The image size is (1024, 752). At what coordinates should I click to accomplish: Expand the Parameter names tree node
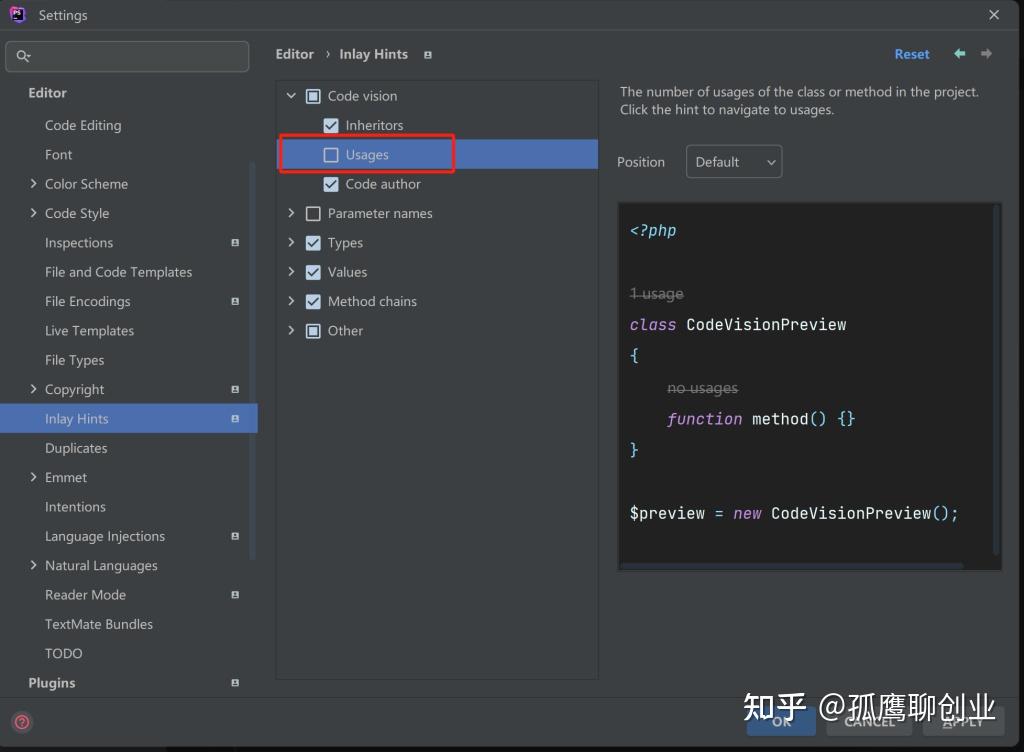tap(291, 213)
